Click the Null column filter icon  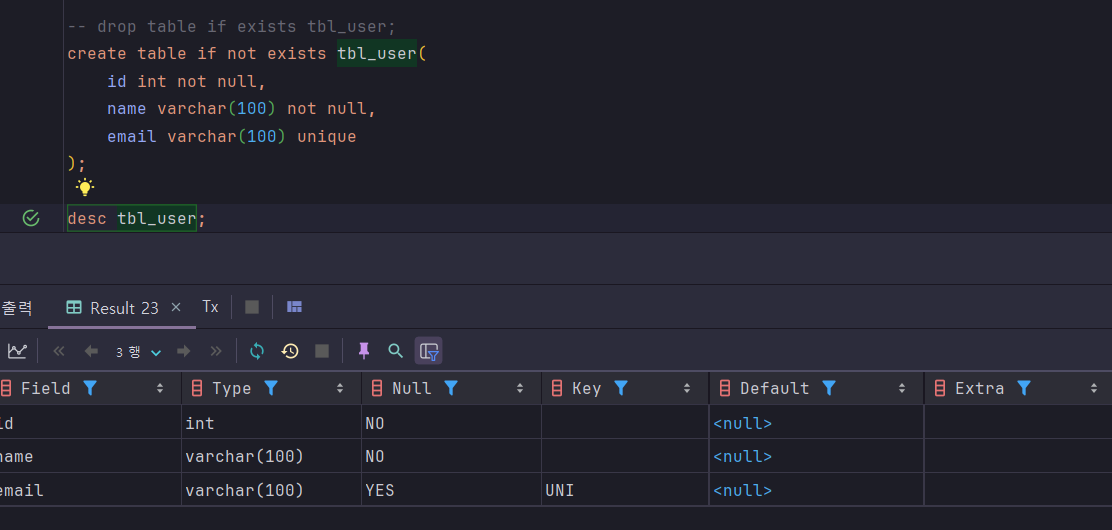coord(451,388)
